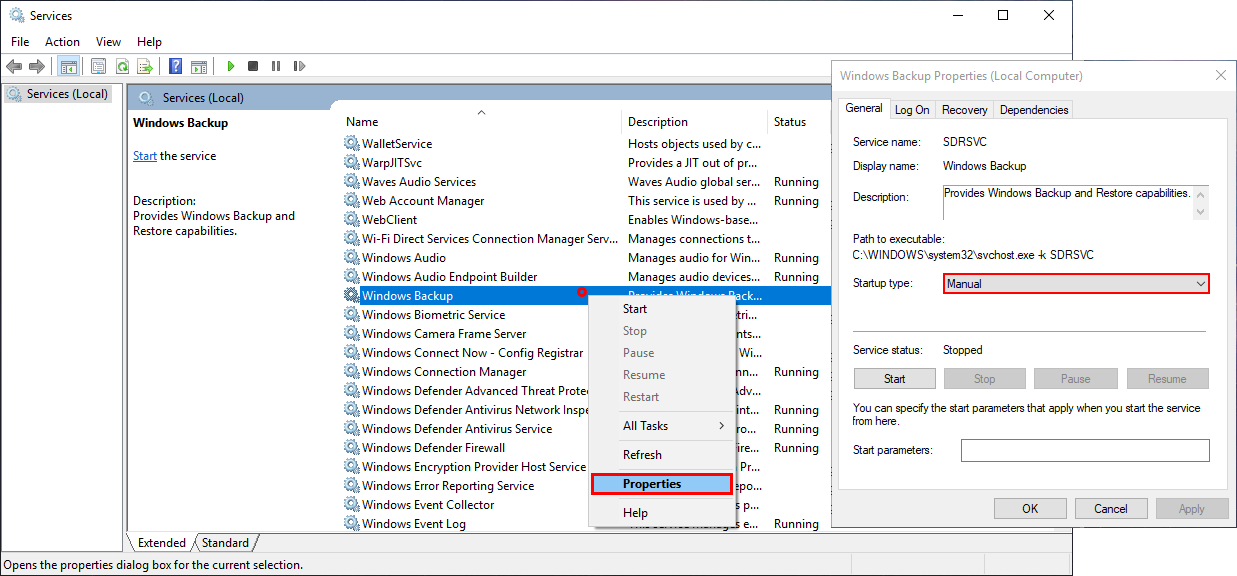Click gear icon next to WebClient
The height and width of the screenshot is (576, 1237).
(x=351, y=220)
